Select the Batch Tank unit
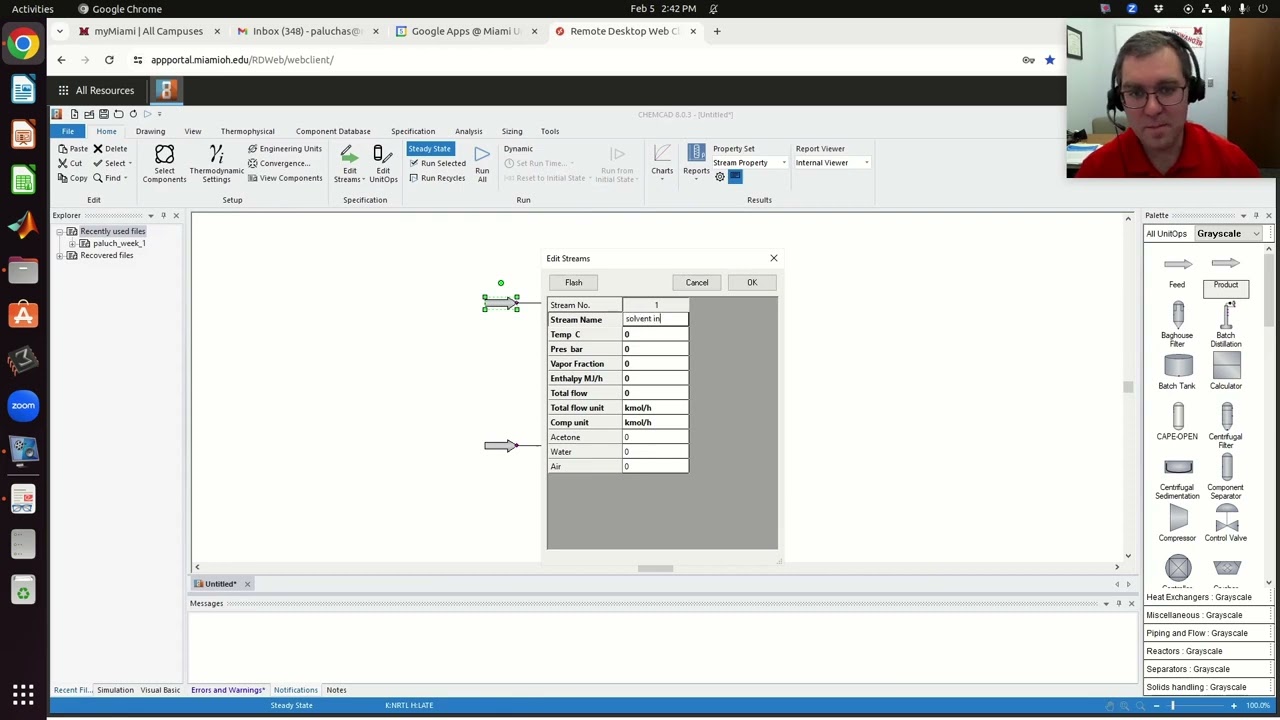Viewport: 1280px width, 720px height. pos(1177,372)
